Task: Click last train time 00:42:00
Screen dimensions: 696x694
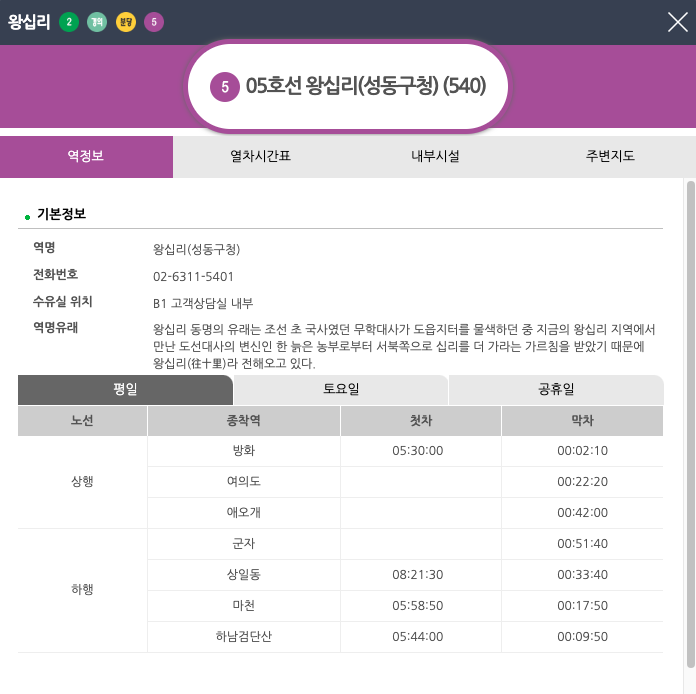Action: 582,513
